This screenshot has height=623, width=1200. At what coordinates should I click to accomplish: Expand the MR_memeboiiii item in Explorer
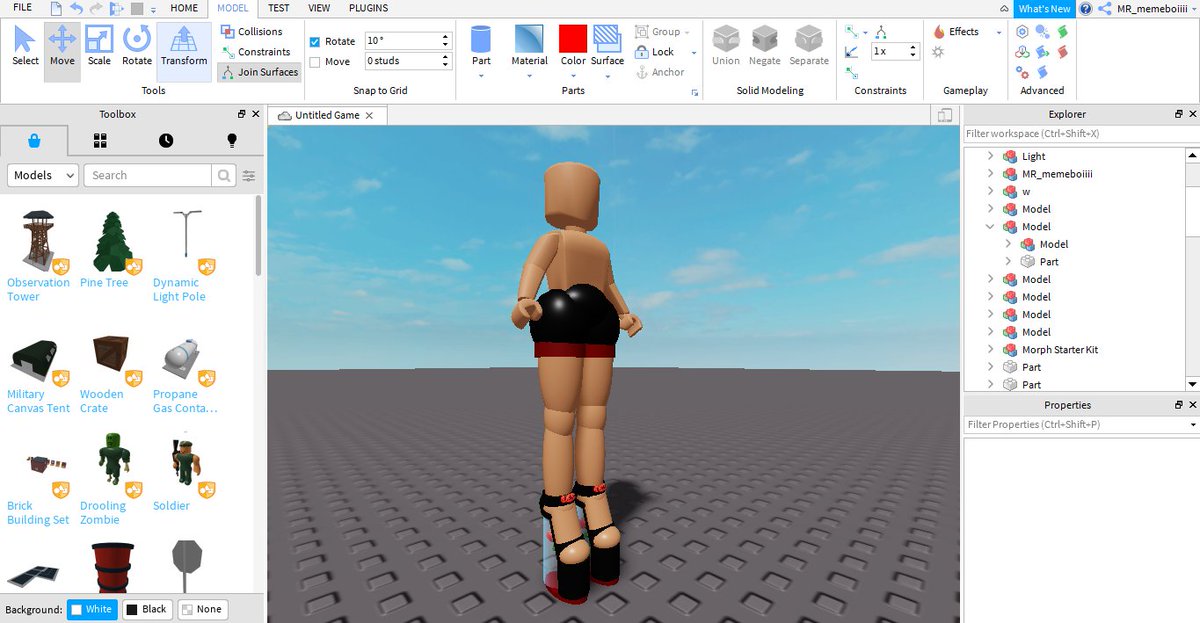click(991, 174)
